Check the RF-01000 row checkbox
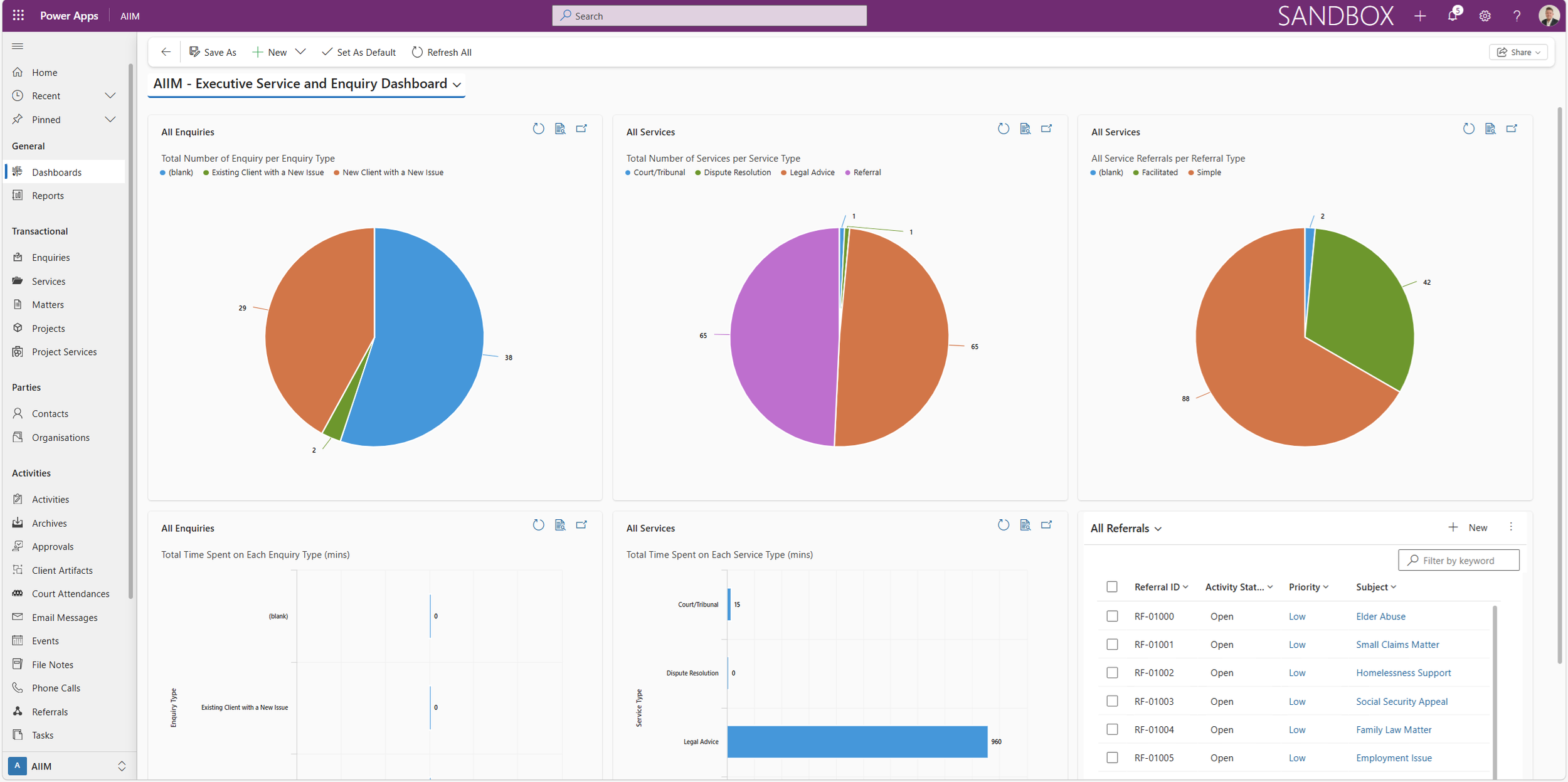 click(x=1112, y=616)
